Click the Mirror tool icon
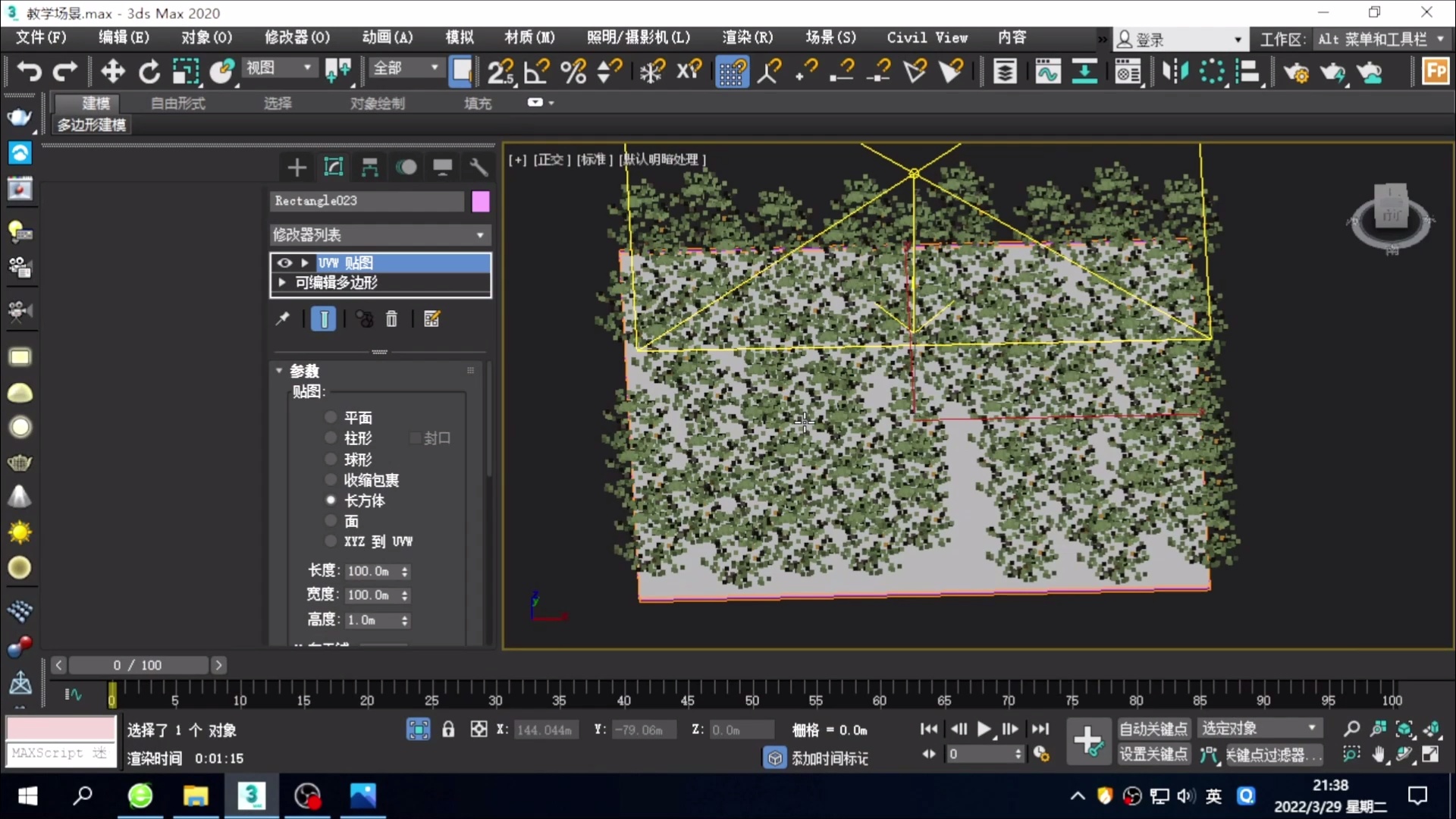This screenshot has height=819, width=1456. tap(1175, 72)
